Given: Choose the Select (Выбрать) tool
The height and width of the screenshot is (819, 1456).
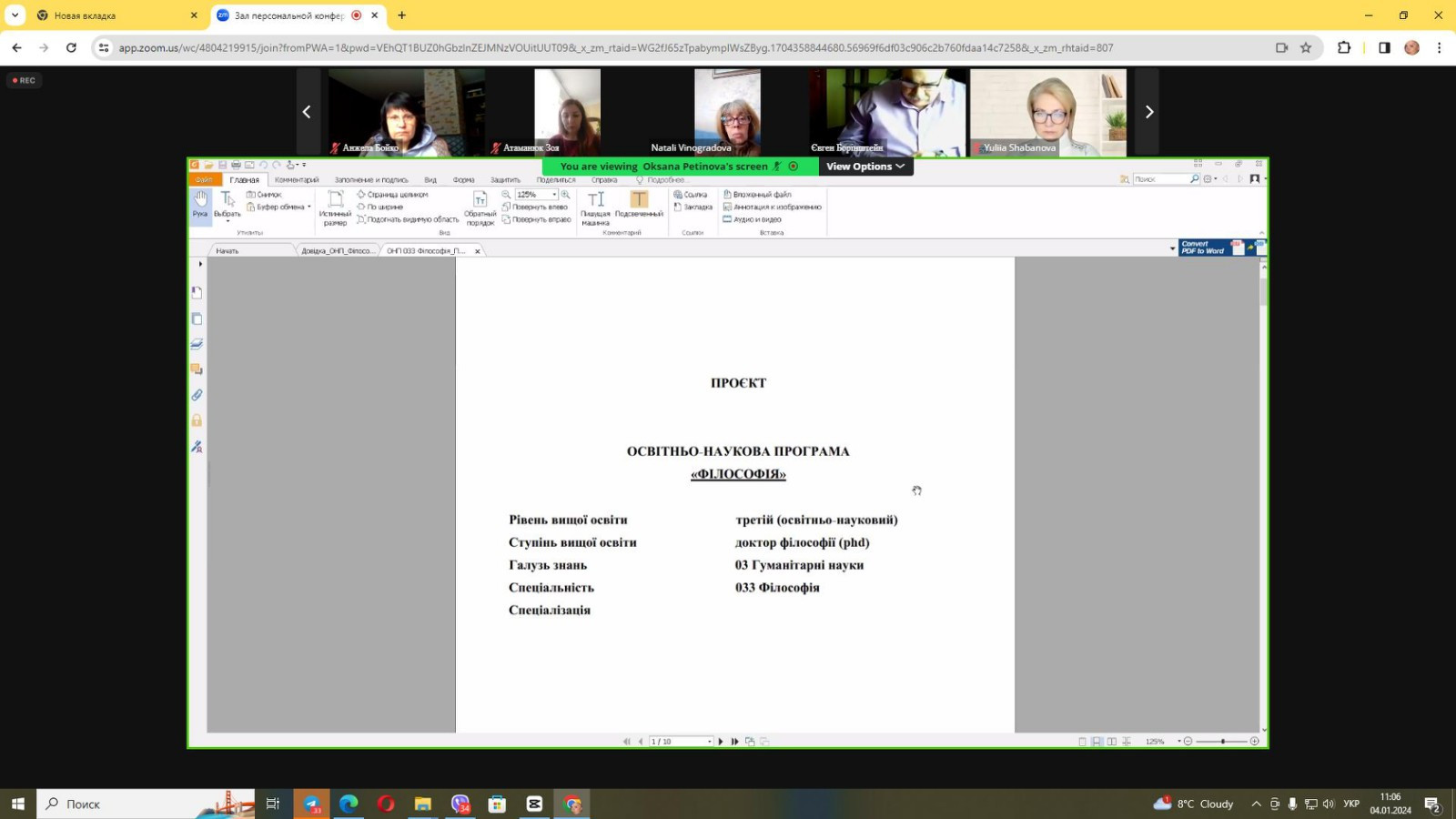Looking at the screenshot, I should point(227,206).
